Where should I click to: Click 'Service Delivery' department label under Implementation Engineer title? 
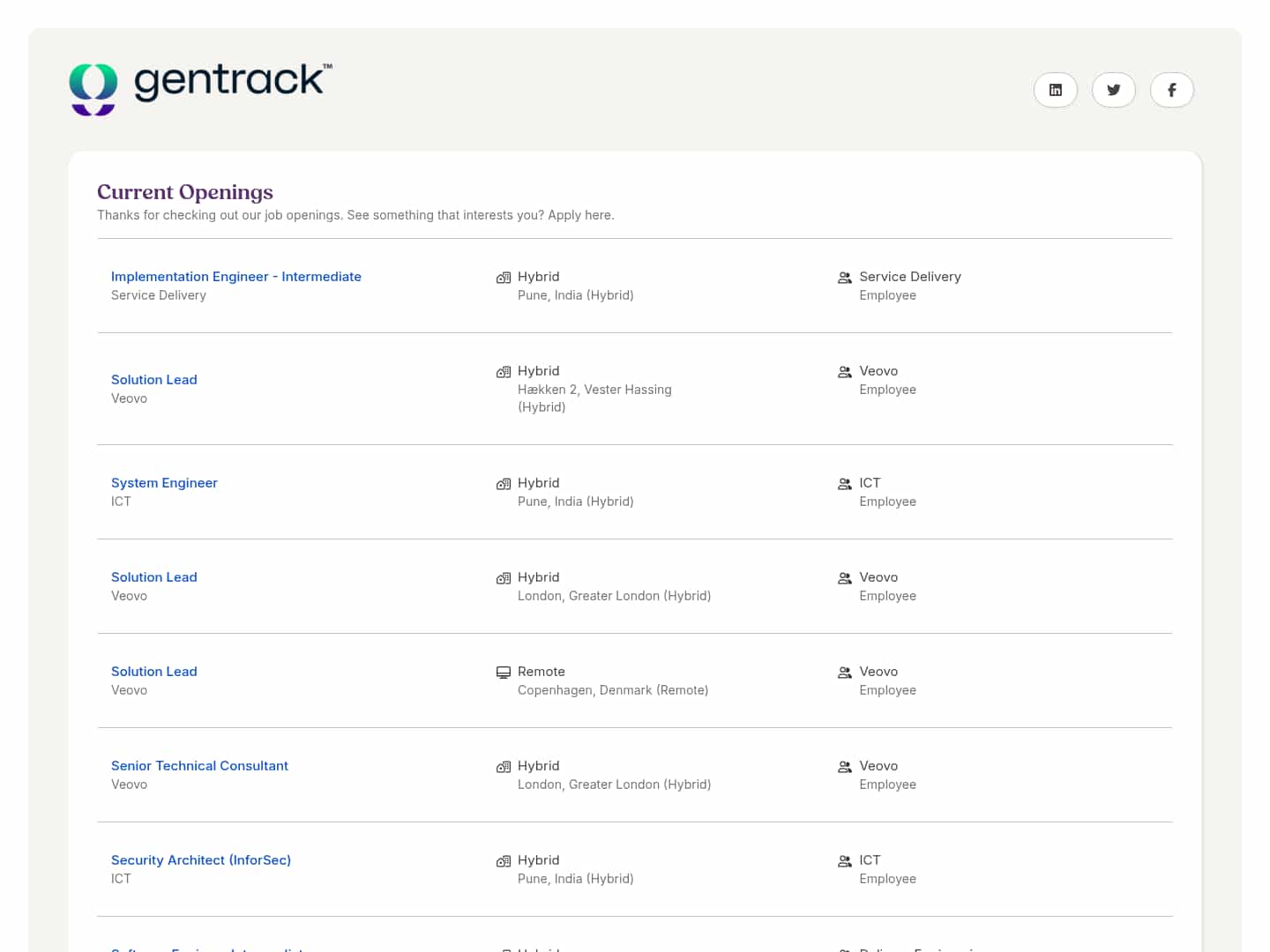tap(159, 295)
